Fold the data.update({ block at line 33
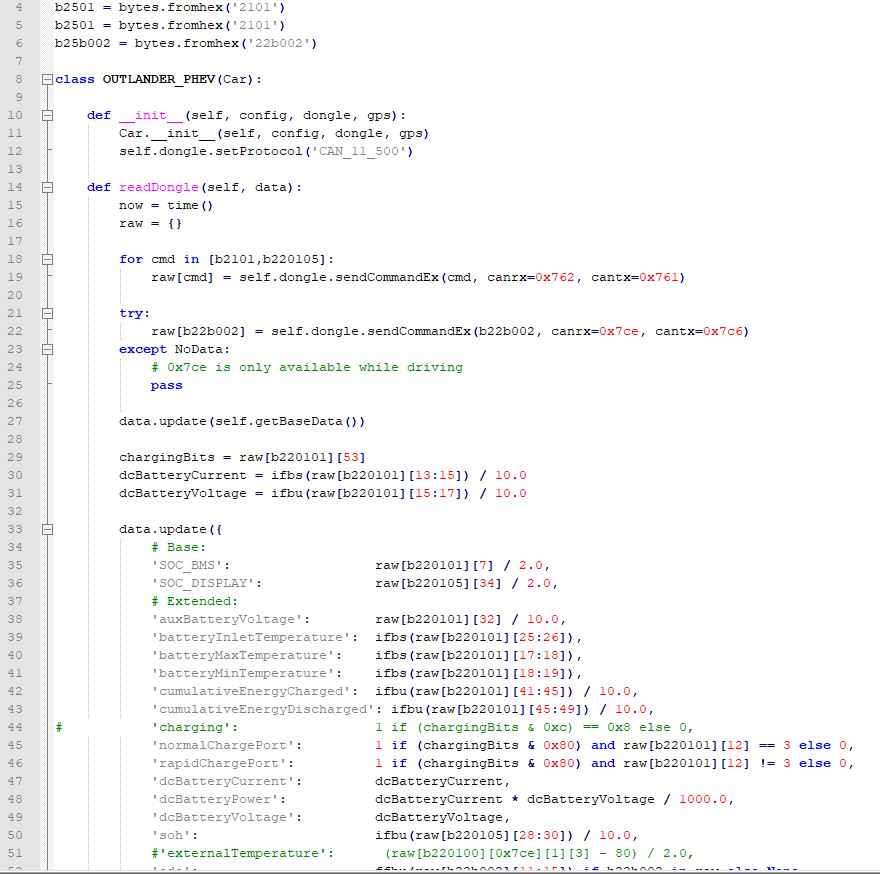Screen dimensions: 880x874 pyautogui.click(x=47, y=529)
